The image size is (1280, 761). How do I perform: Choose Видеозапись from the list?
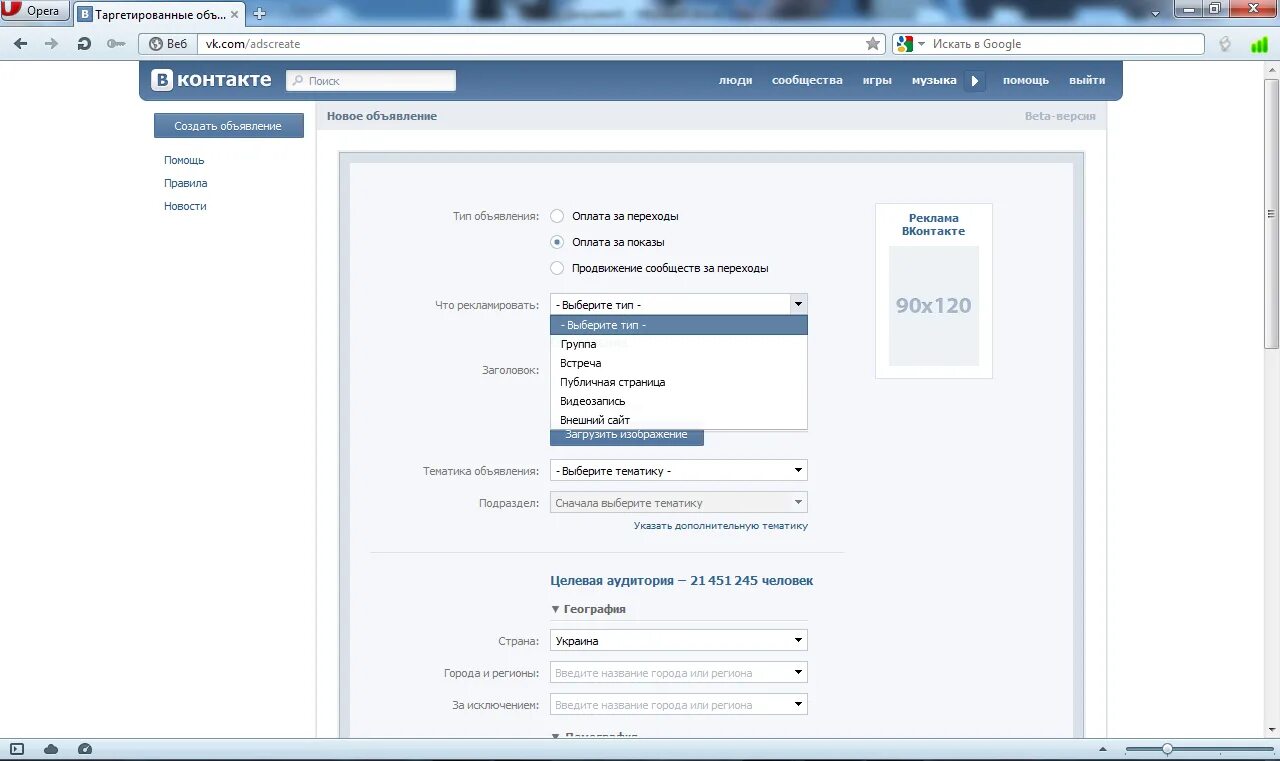coord(678,401)
